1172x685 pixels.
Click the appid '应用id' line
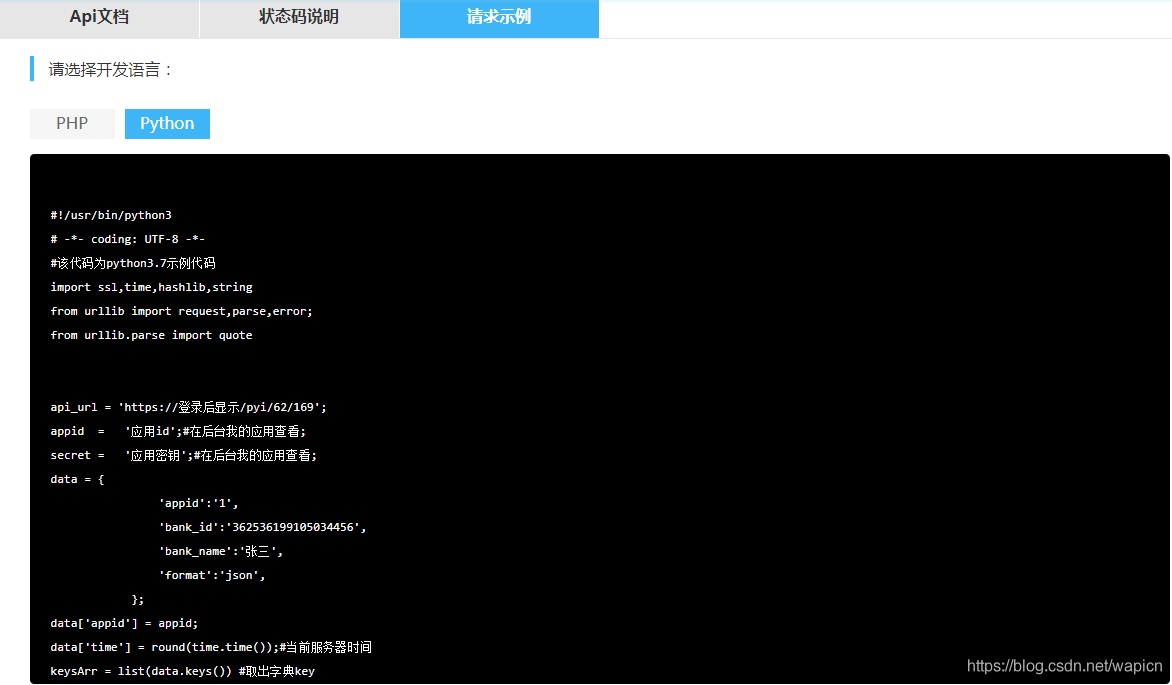178,431
